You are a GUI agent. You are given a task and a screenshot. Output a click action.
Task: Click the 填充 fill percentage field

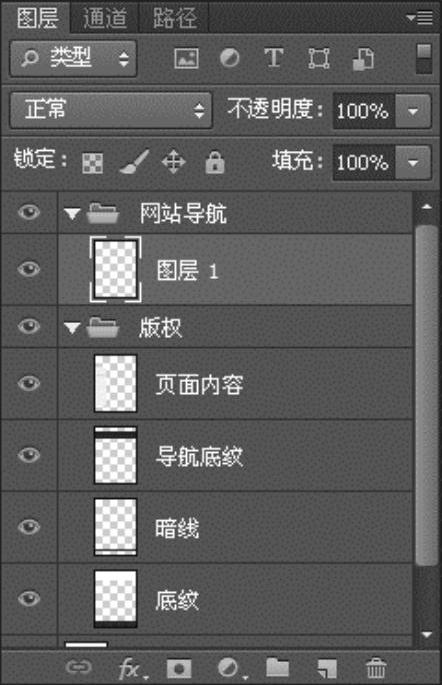(364, 163)
